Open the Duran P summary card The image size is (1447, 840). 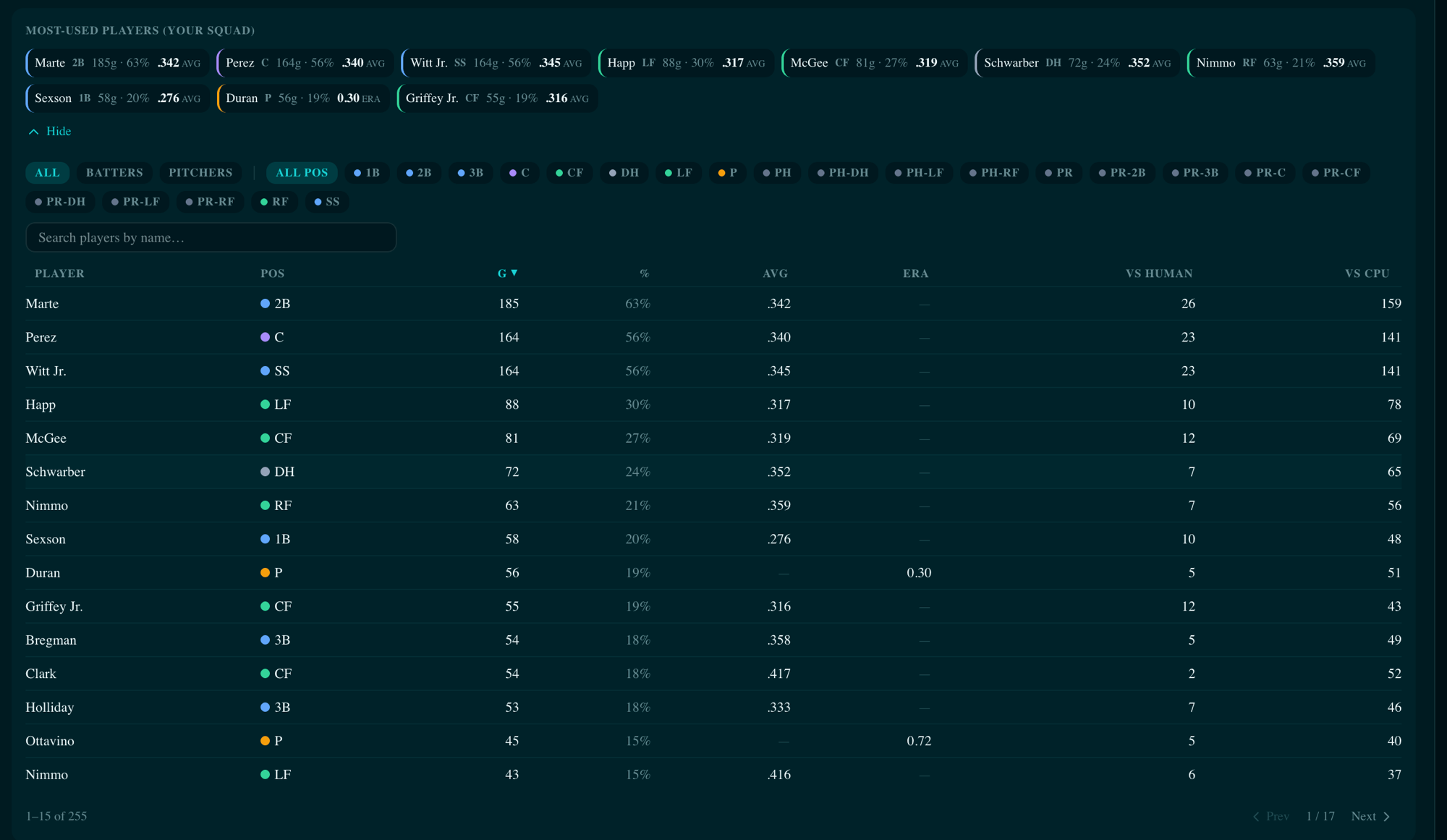tap(303, 98)
